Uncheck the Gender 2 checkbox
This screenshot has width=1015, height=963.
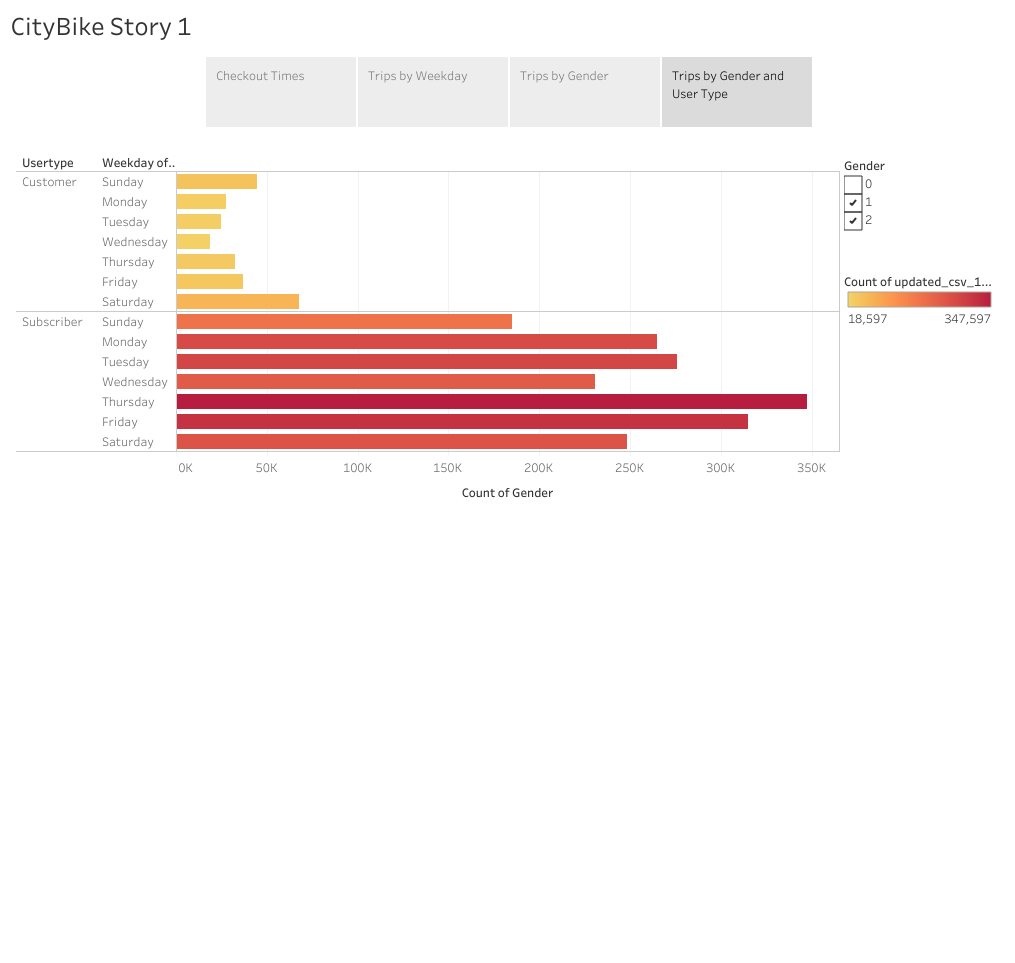click(x=853, y=220)
